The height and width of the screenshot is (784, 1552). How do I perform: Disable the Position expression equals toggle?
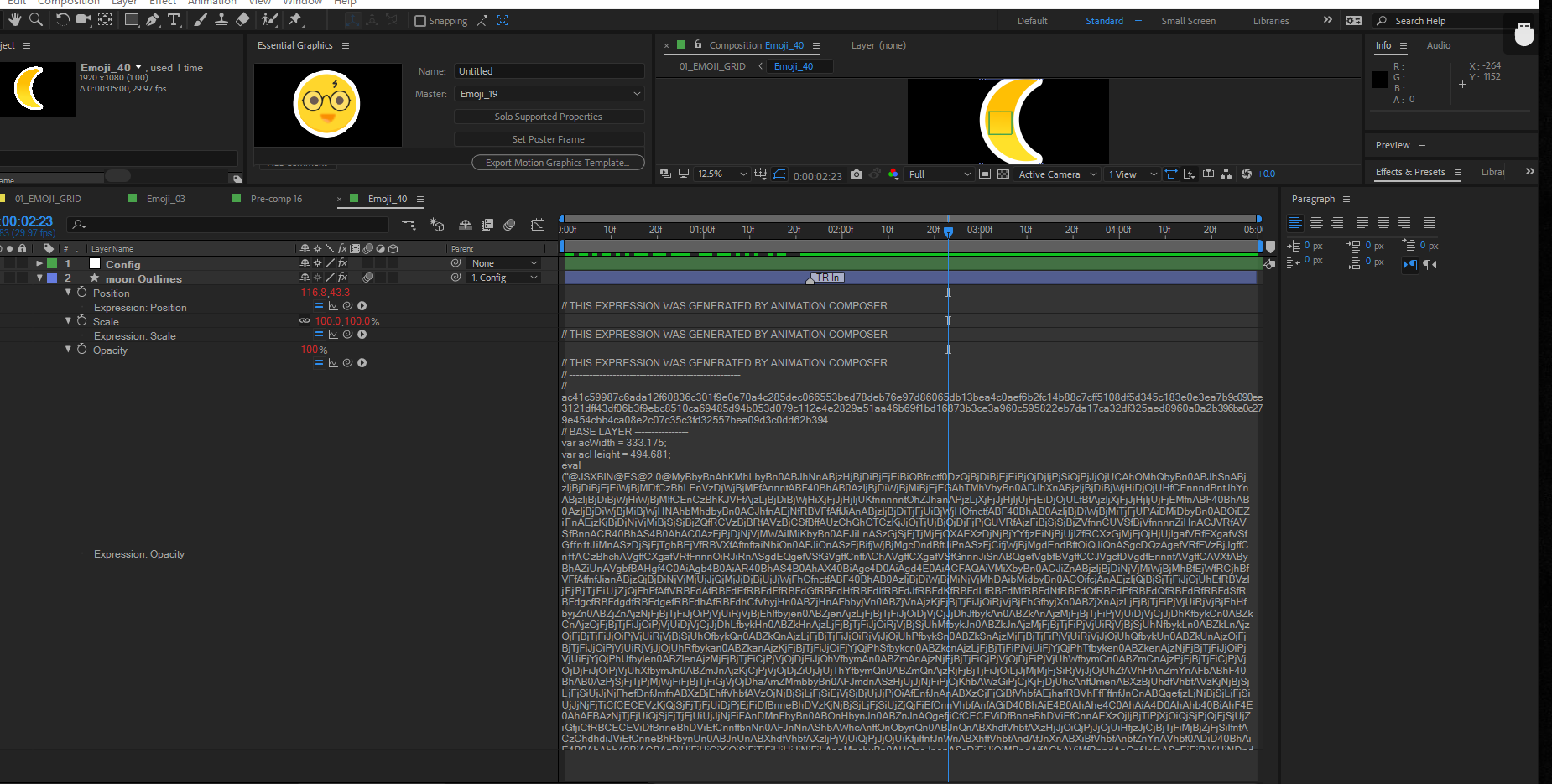[x=319, y=306]
